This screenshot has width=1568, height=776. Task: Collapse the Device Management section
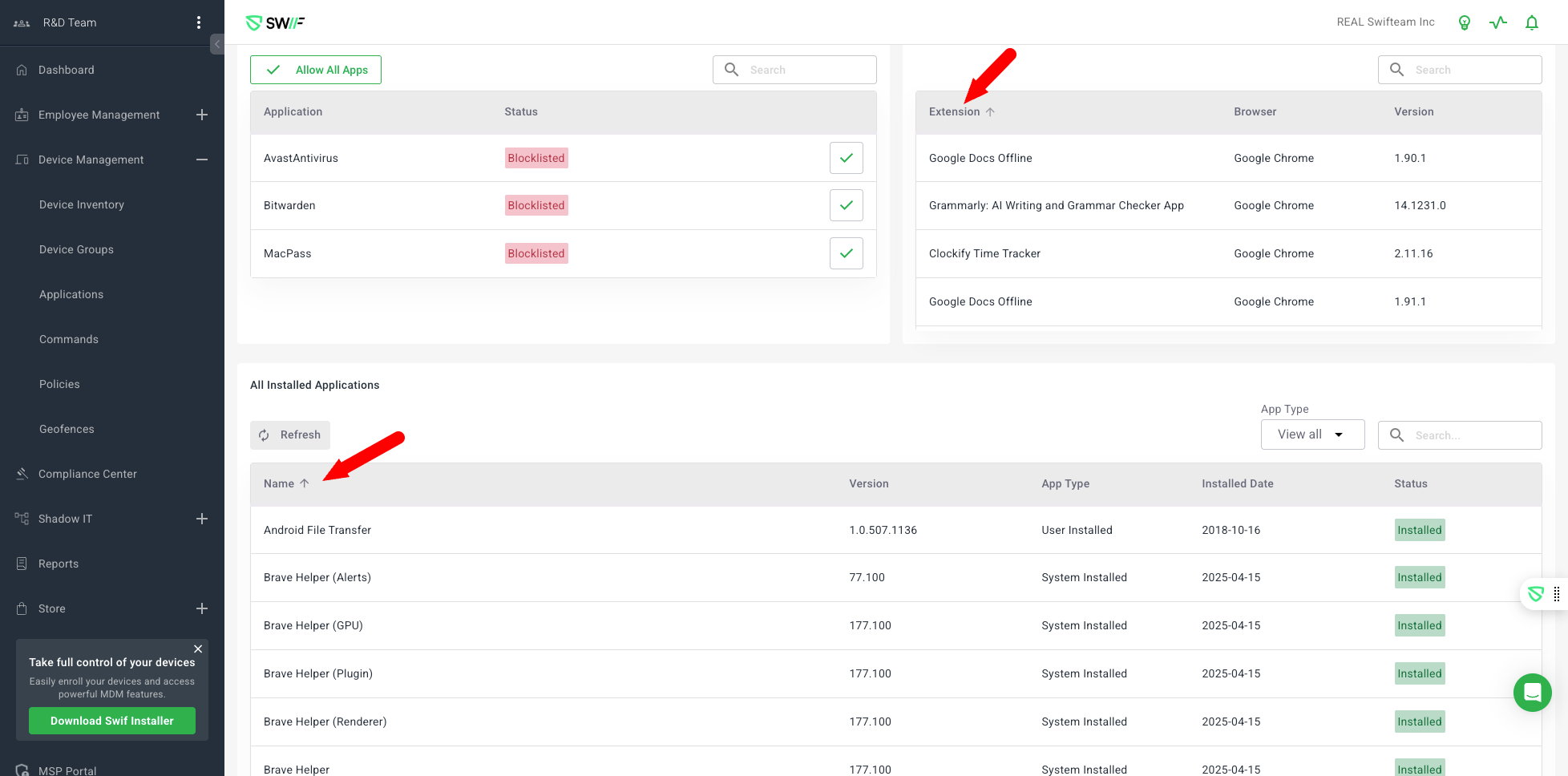(x=202, y=160)
